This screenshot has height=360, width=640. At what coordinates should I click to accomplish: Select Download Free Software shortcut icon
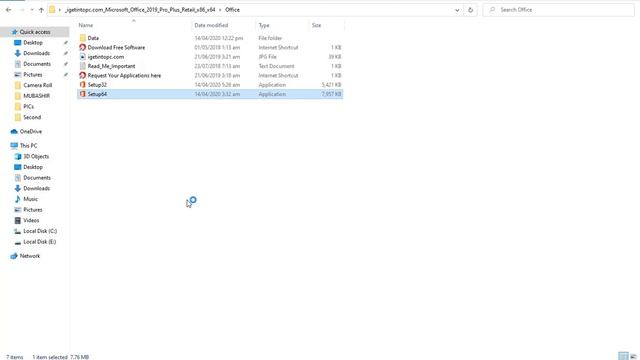(x=82, y=47)
